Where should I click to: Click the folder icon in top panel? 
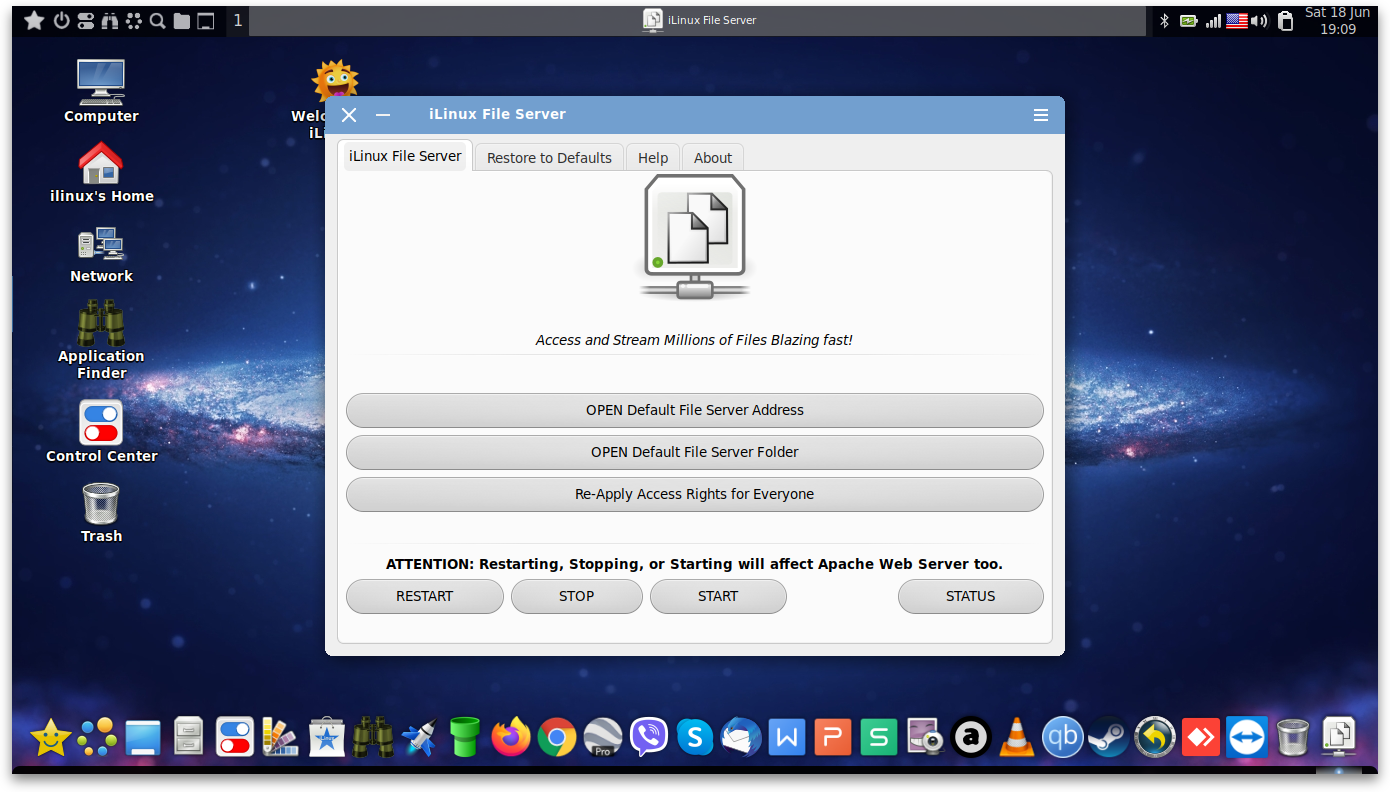(x=182, y=20)
